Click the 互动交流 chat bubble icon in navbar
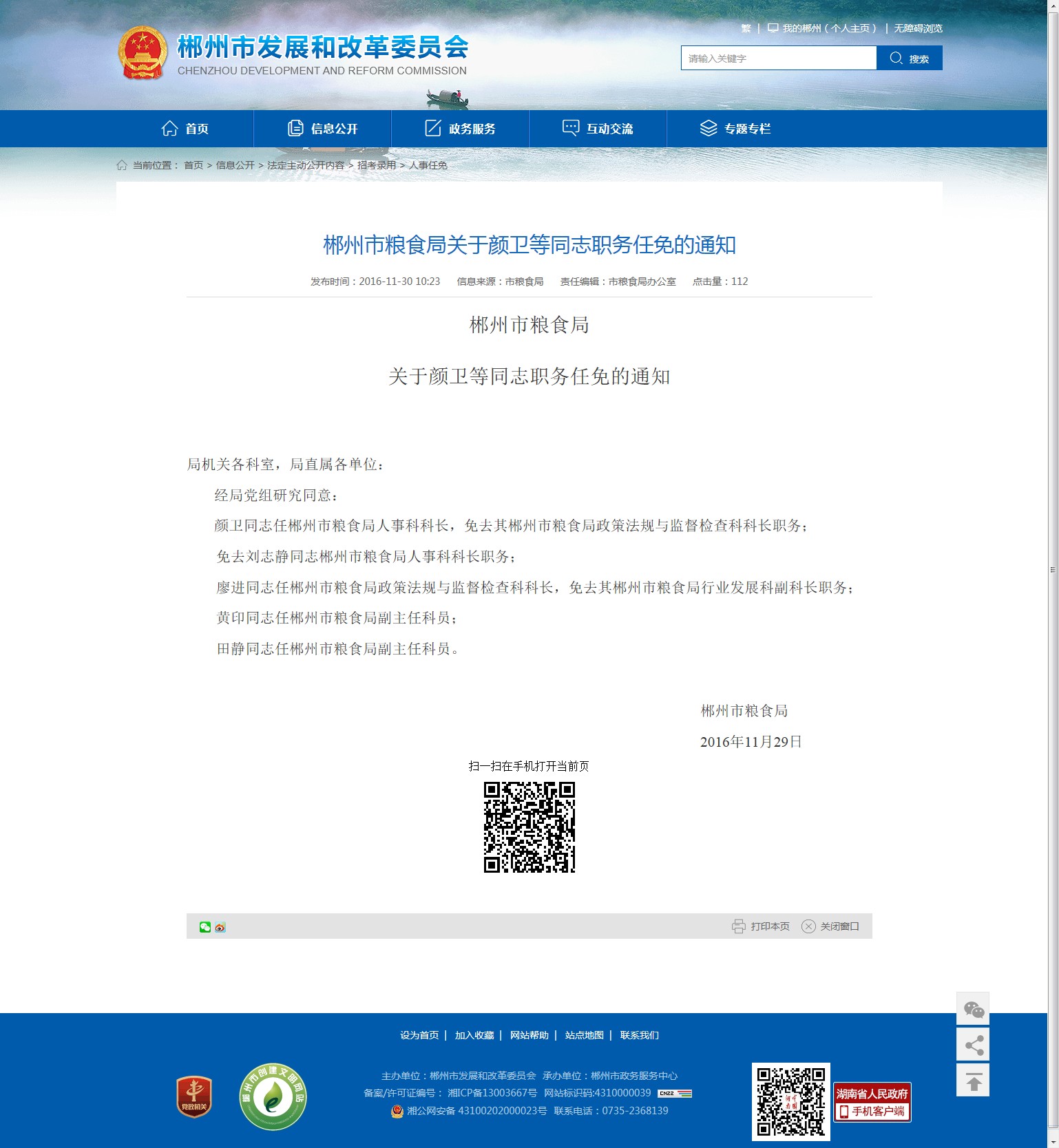The width and height of the screenshot is (1059, 1148). click(571, 128)
